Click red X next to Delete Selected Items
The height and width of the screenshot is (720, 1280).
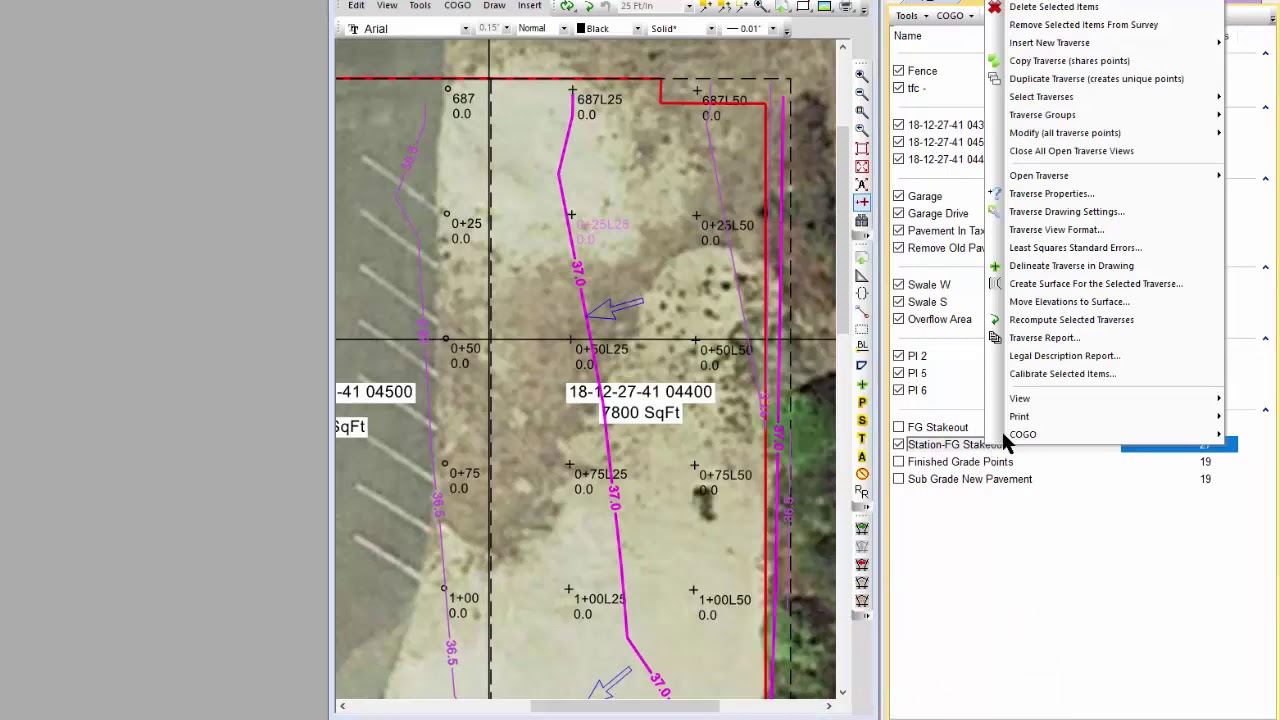tap(994, 7)
